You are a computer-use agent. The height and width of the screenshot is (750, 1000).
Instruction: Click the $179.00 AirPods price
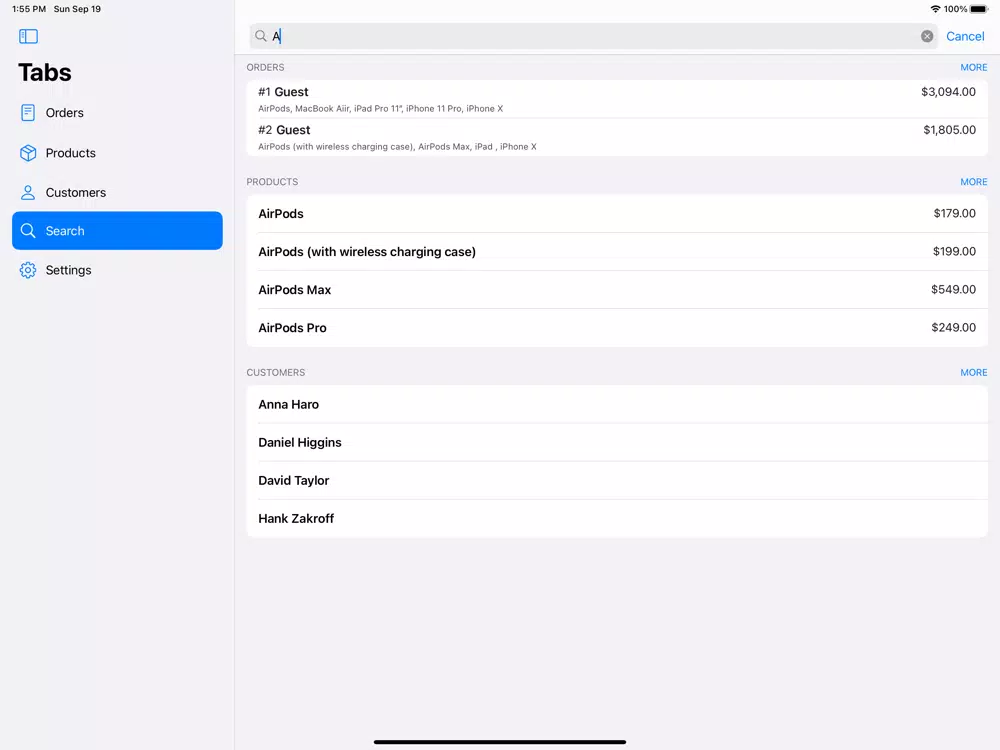[x=954, y=214]
